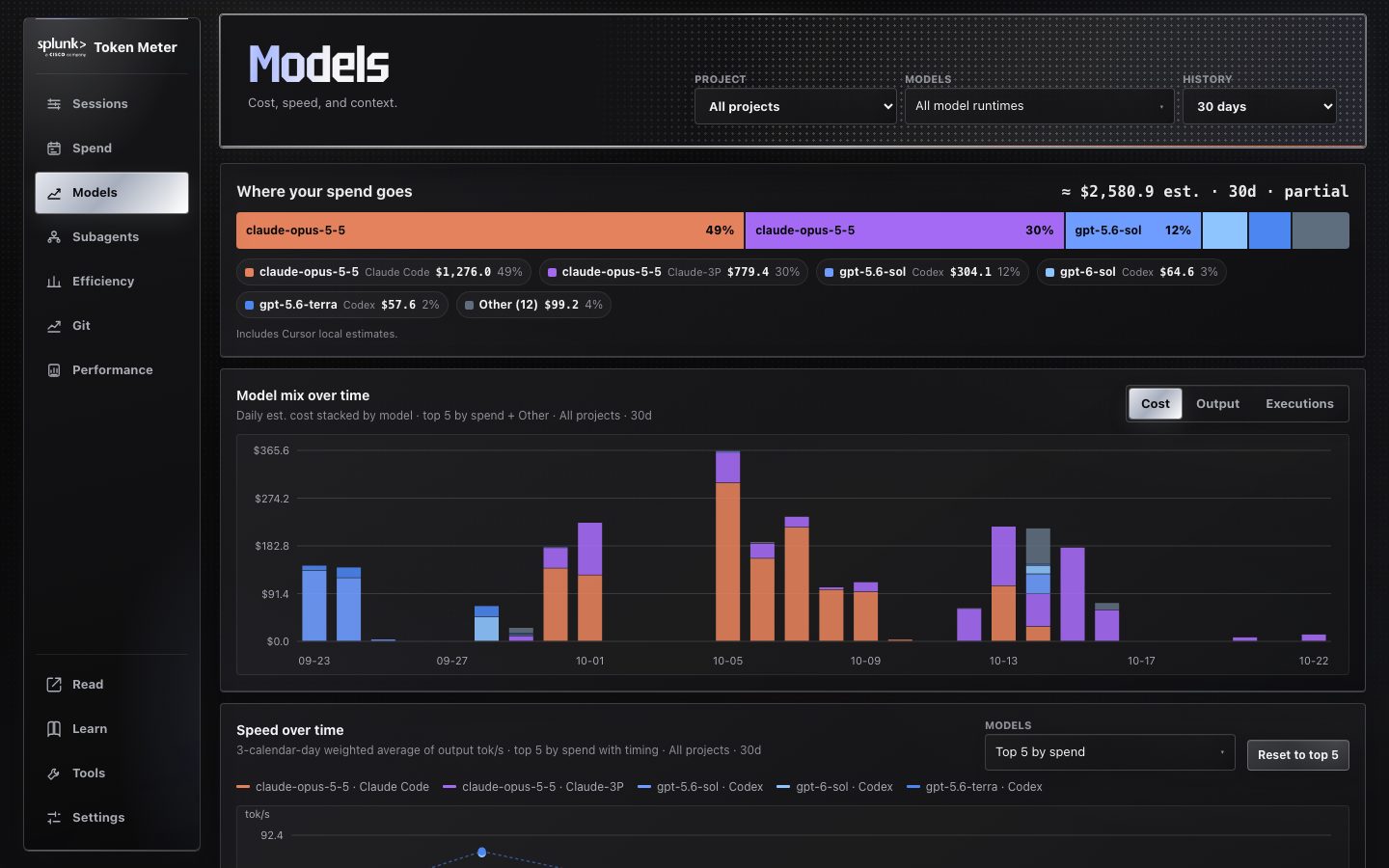
Task: Click the Performance gauge icon
Action: pyautogui.click(x=54, y=370)
